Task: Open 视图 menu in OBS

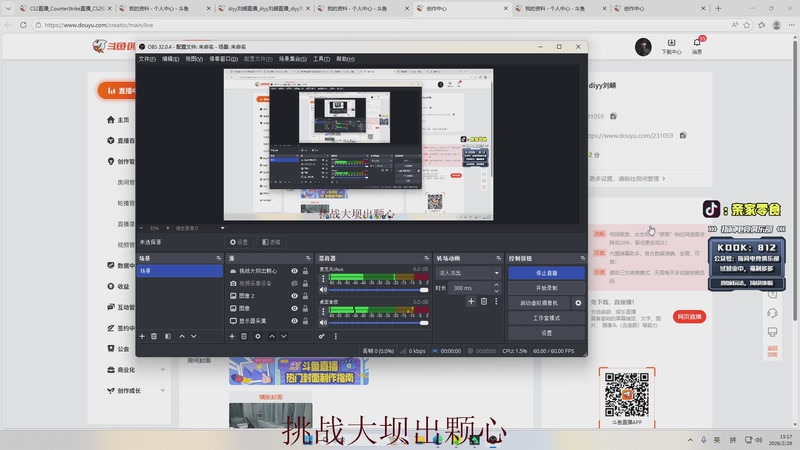Action: click(194, 59)
